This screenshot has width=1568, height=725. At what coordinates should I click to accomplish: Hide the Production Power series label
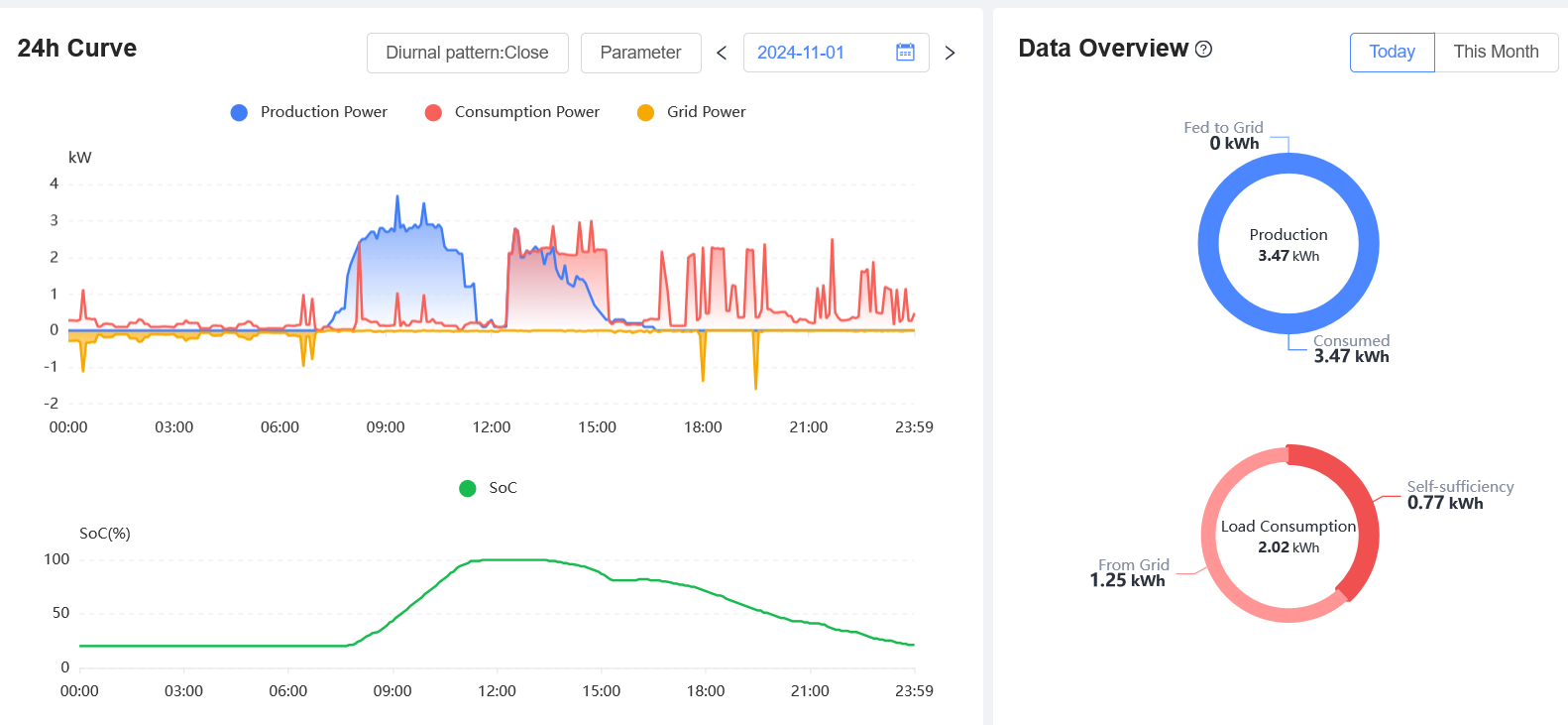coord(323,112)
